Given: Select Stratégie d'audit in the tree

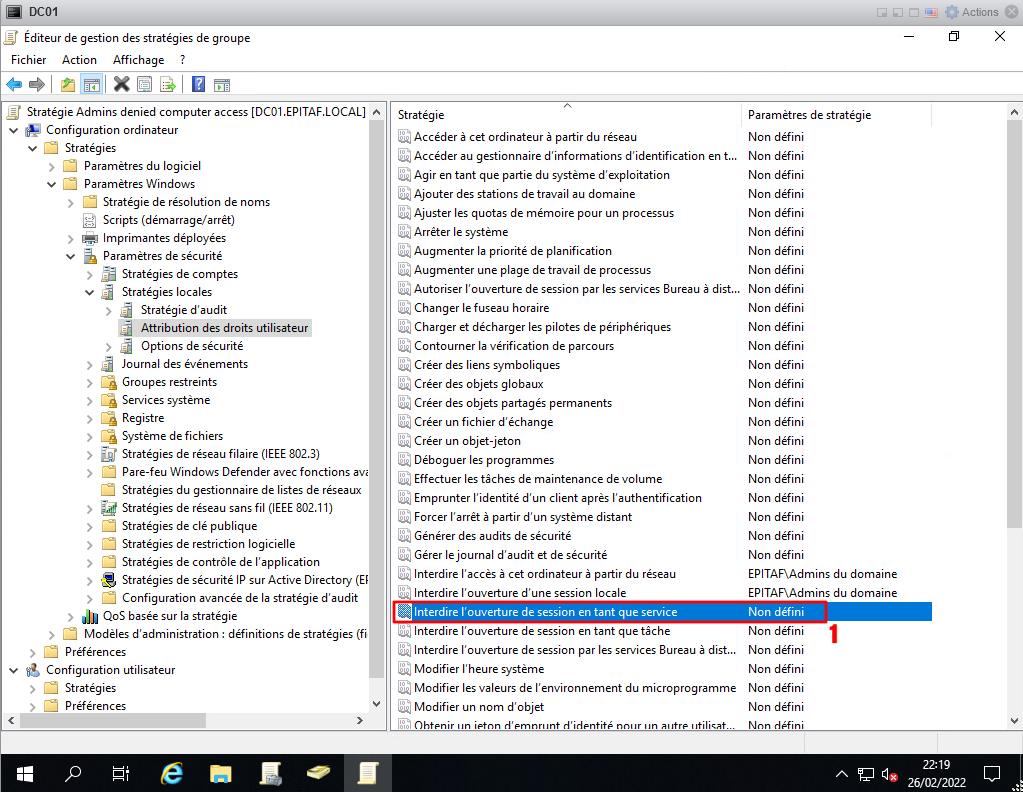Looking at the screenshot, I should (184, 310).
